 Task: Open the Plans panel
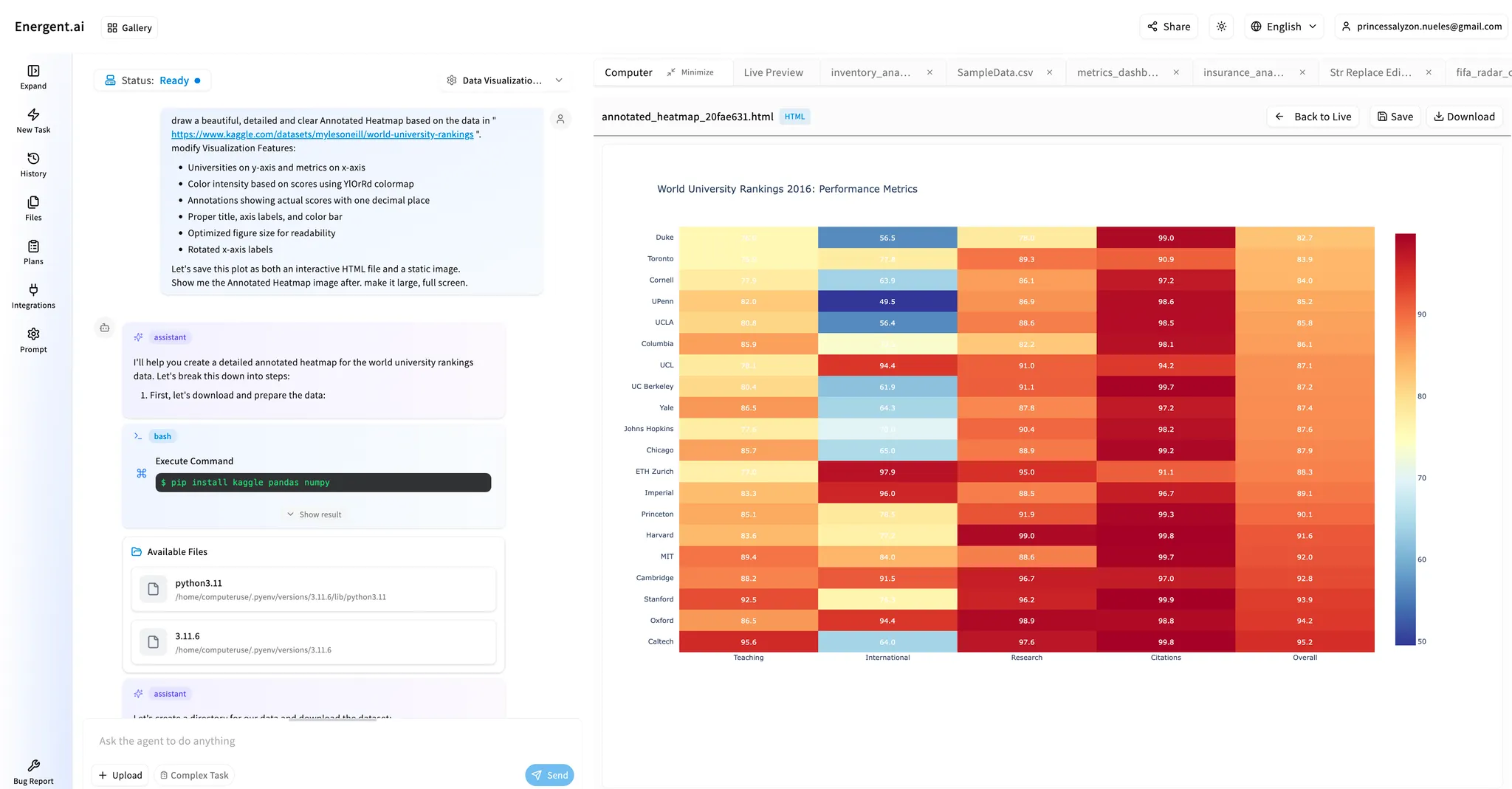(x=32, y=251)
